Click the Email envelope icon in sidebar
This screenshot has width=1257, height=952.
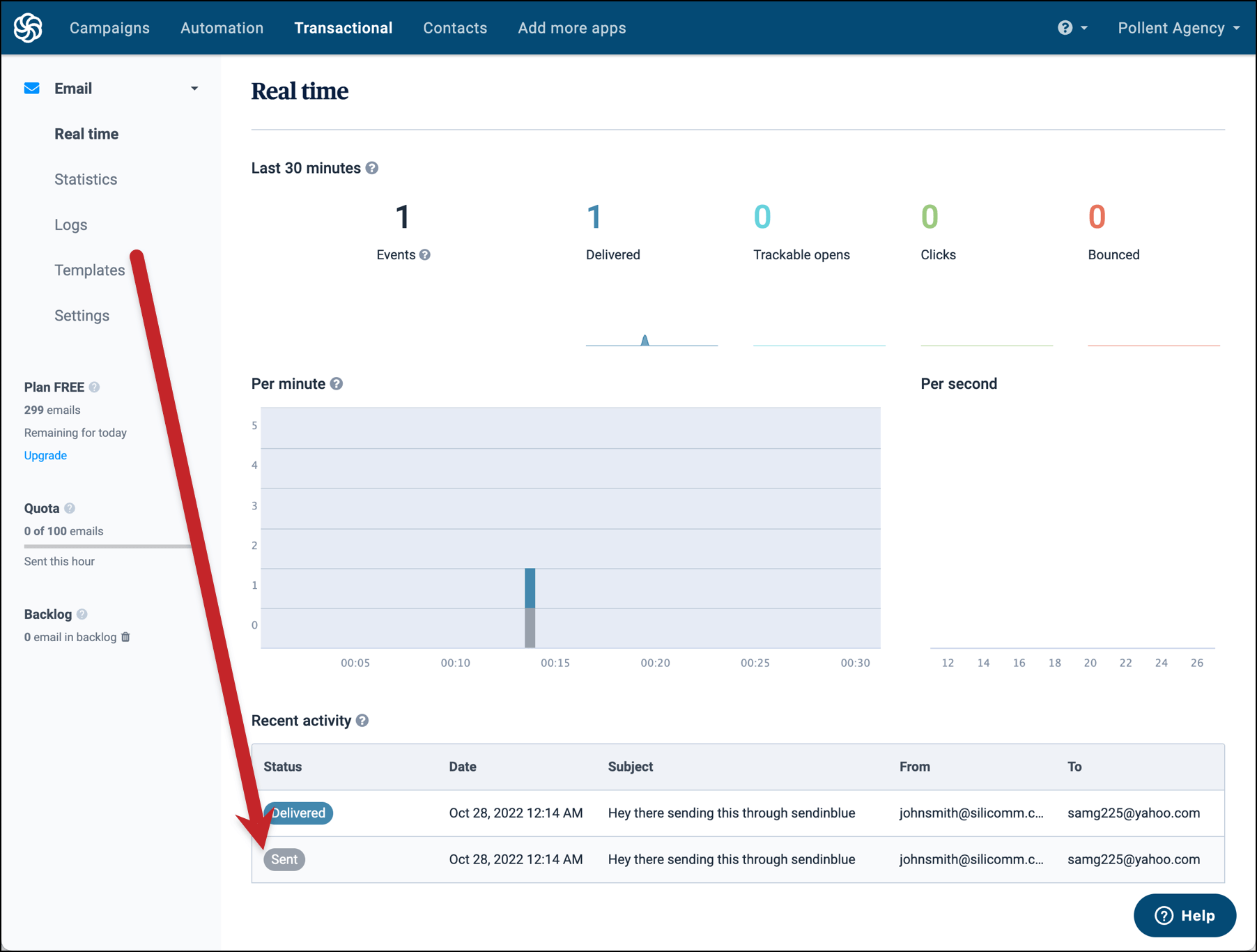(32, 89)
